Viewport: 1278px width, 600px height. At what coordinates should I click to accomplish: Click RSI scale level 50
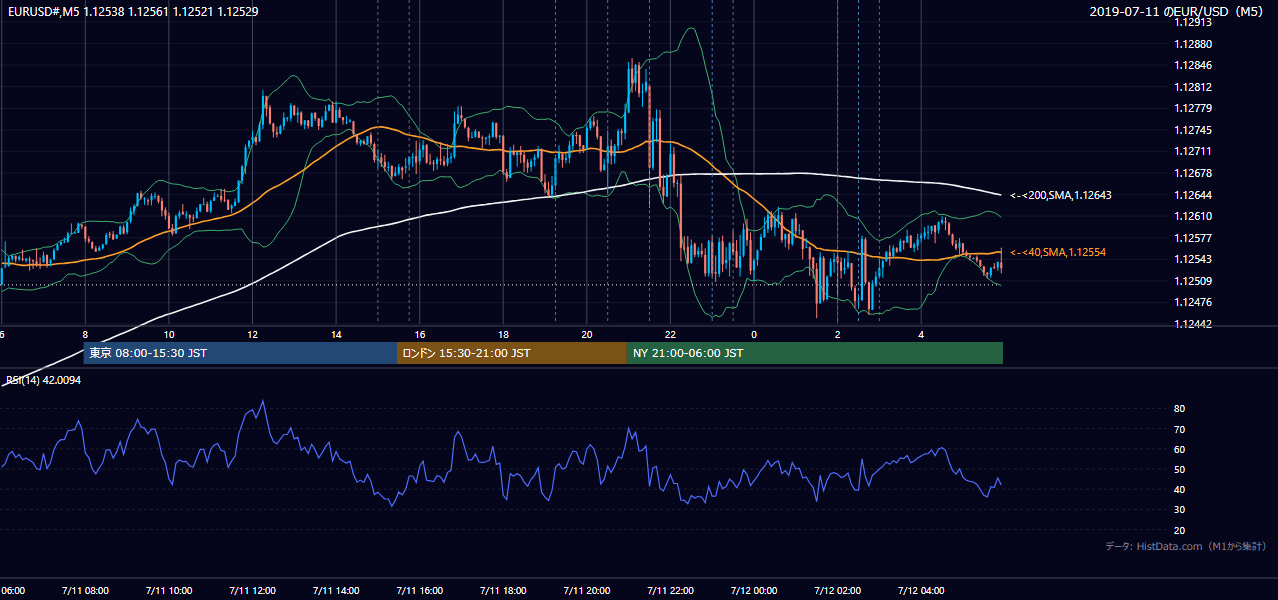click(1179, 469)
